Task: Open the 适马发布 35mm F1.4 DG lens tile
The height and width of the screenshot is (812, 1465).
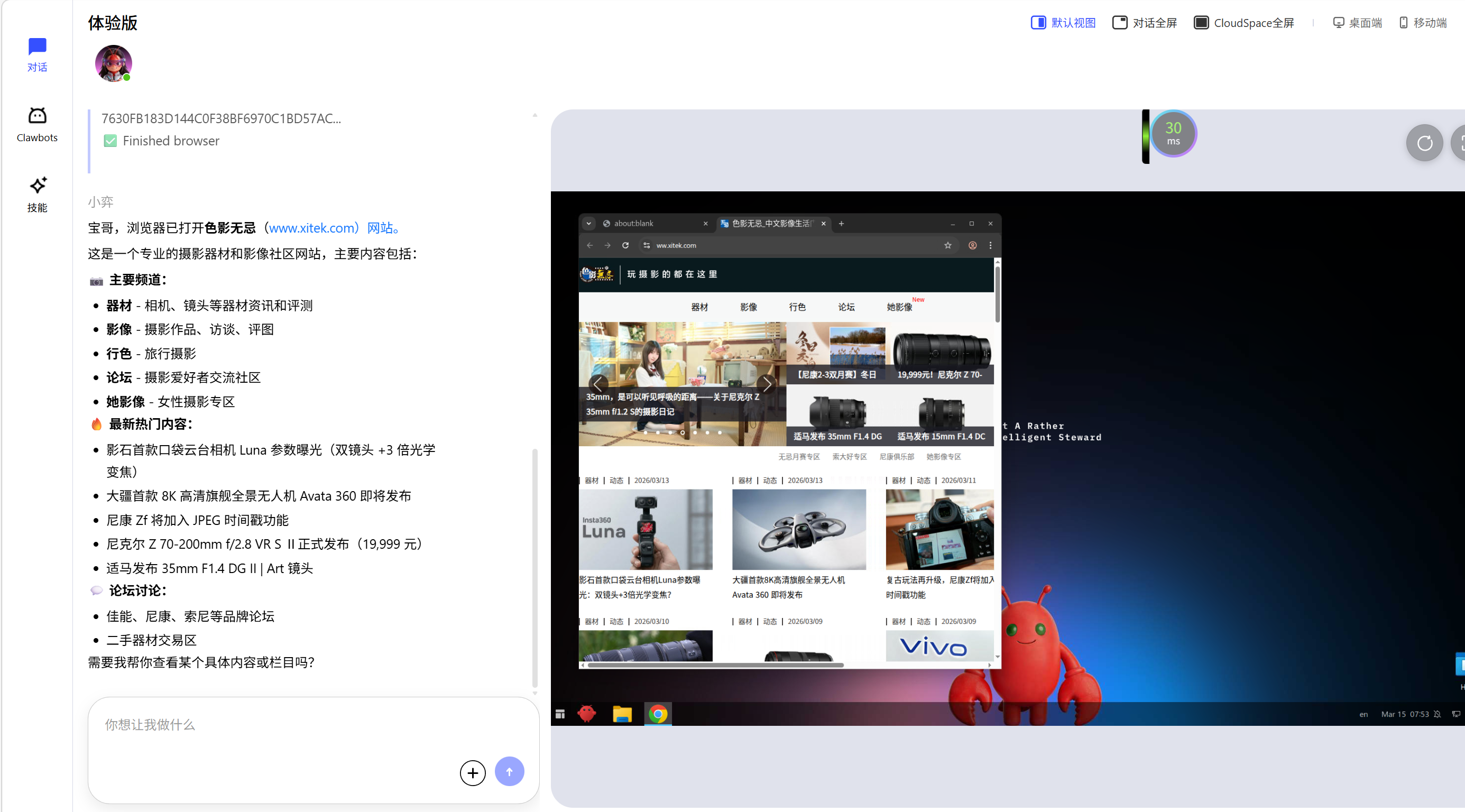Action: [x=838, y=415]
